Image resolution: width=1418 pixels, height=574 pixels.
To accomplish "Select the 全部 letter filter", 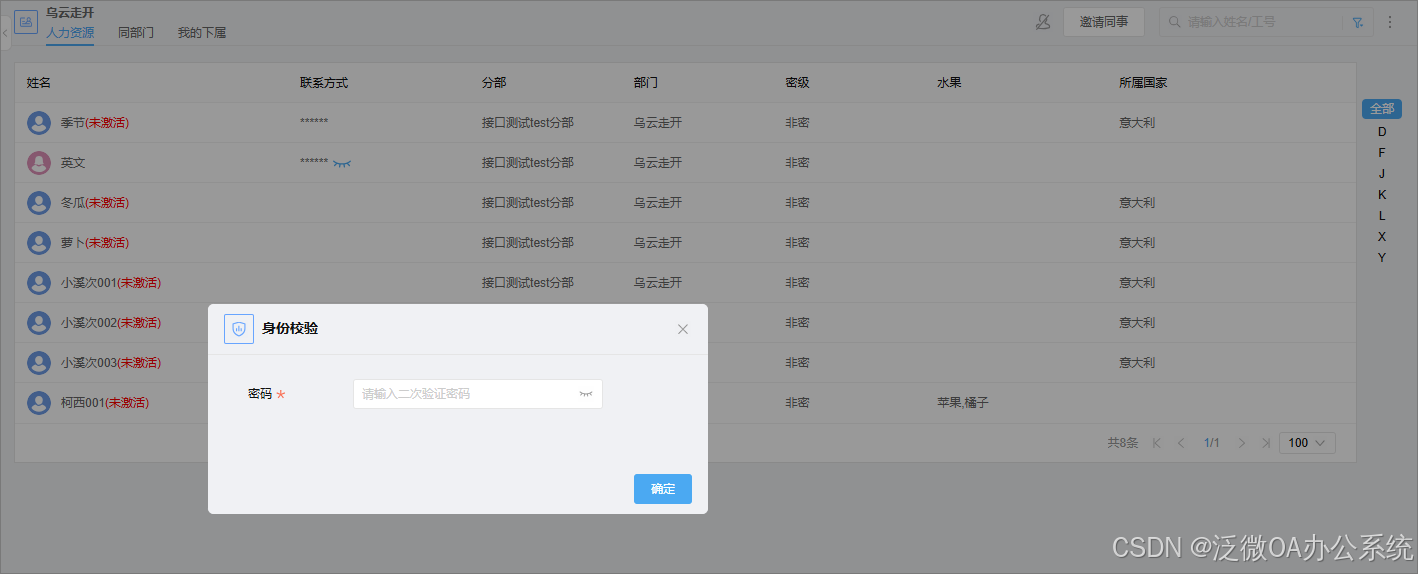I will click(1382, 109).
